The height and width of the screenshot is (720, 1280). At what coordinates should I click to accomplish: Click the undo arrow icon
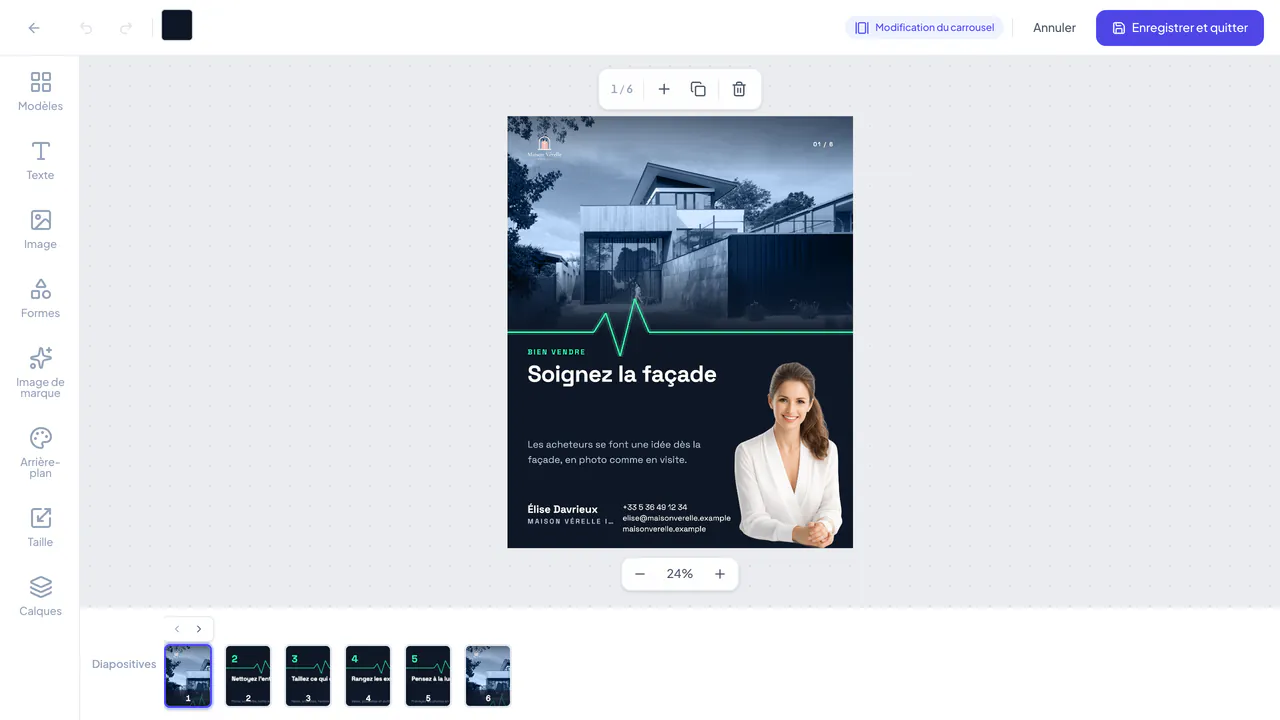86,28
